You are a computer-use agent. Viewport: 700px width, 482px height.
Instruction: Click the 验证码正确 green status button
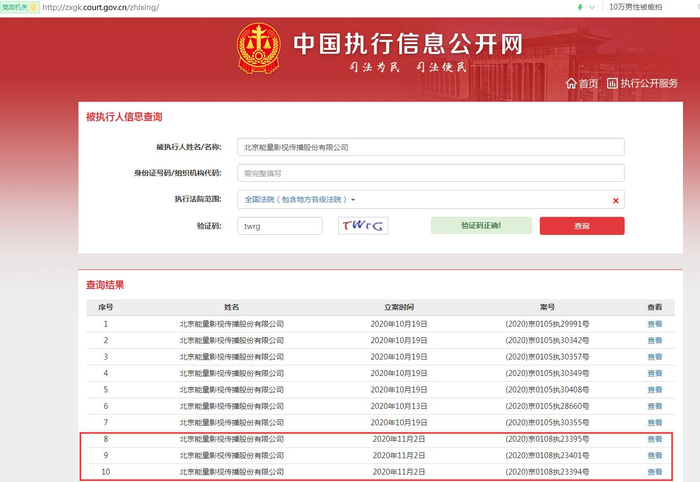pyautogui.click(x=480, y=226)
